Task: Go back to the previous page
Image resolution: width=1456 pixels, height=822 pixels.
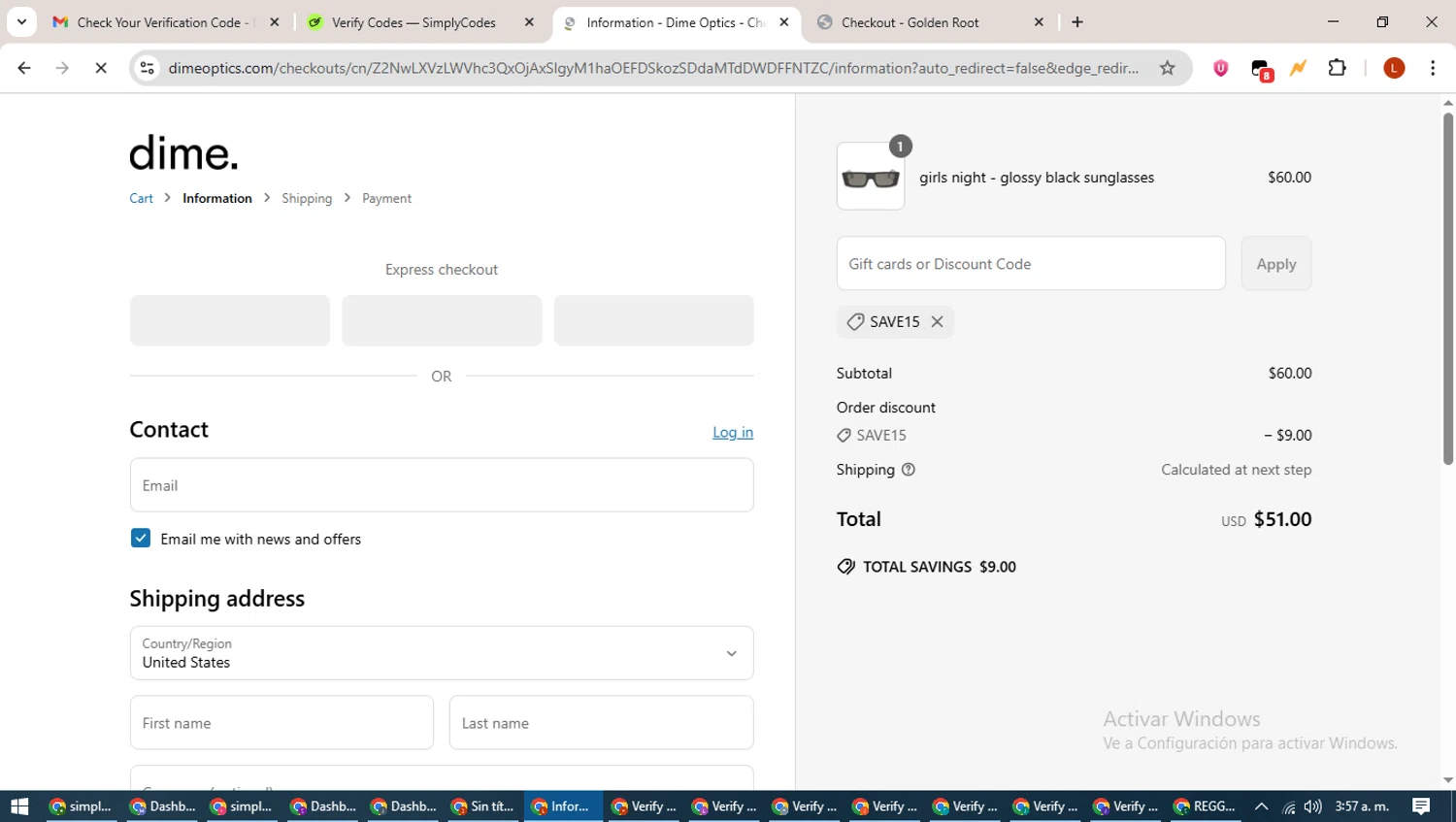Action: point(24,68)
